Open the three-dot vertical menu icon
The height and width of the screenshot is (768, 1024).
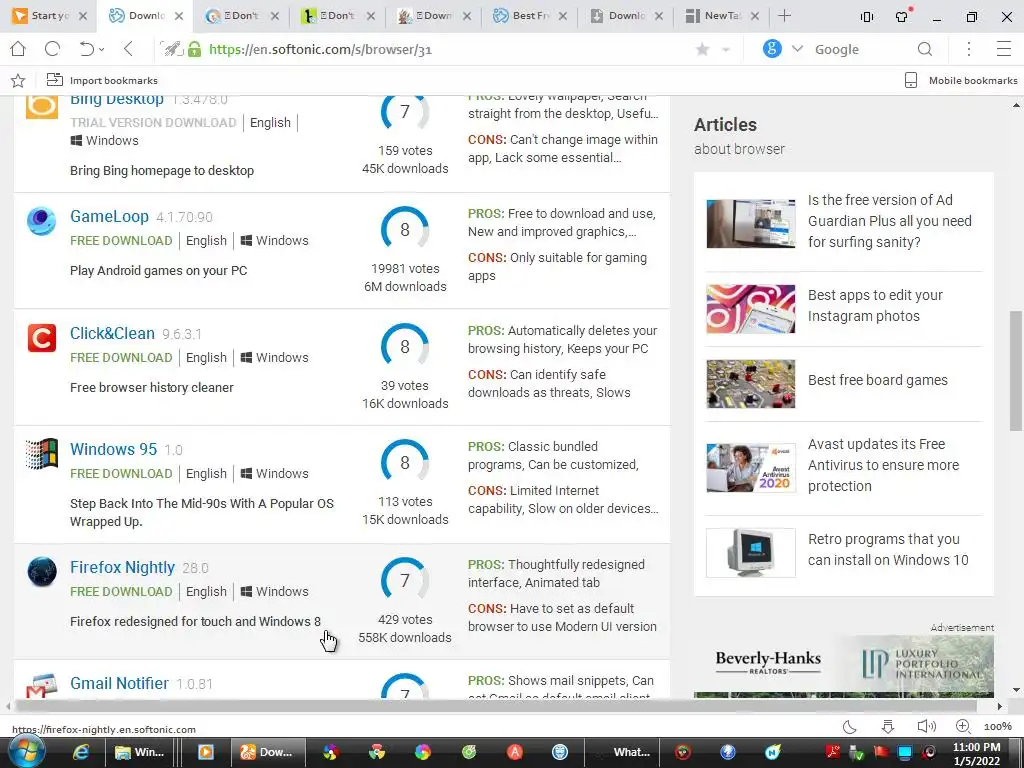(969, 49)
